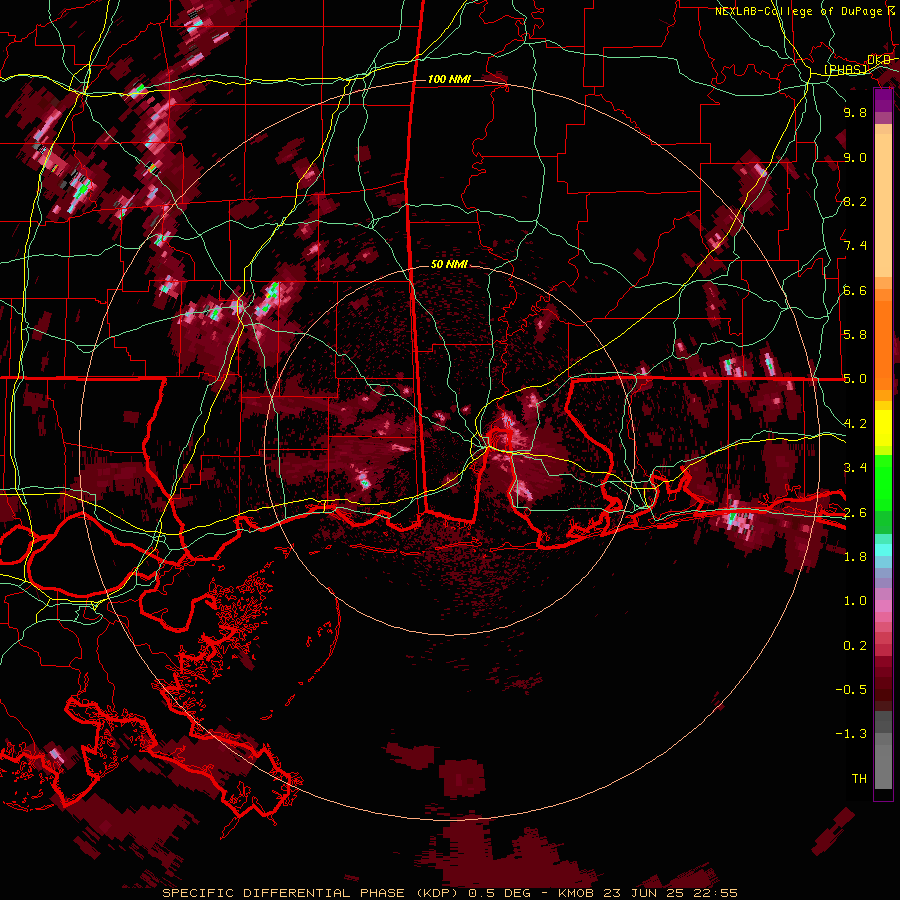900x900 pixels.
Task: Click the 50 NMI range ring label
Action: [449, 264]
